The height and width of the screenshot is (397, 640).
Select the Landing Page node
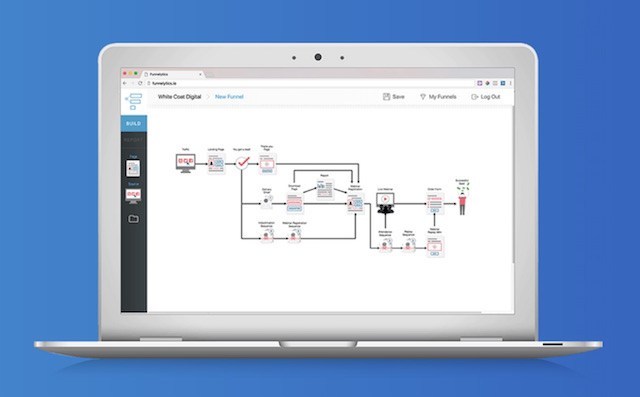click(x=216, y=164)
